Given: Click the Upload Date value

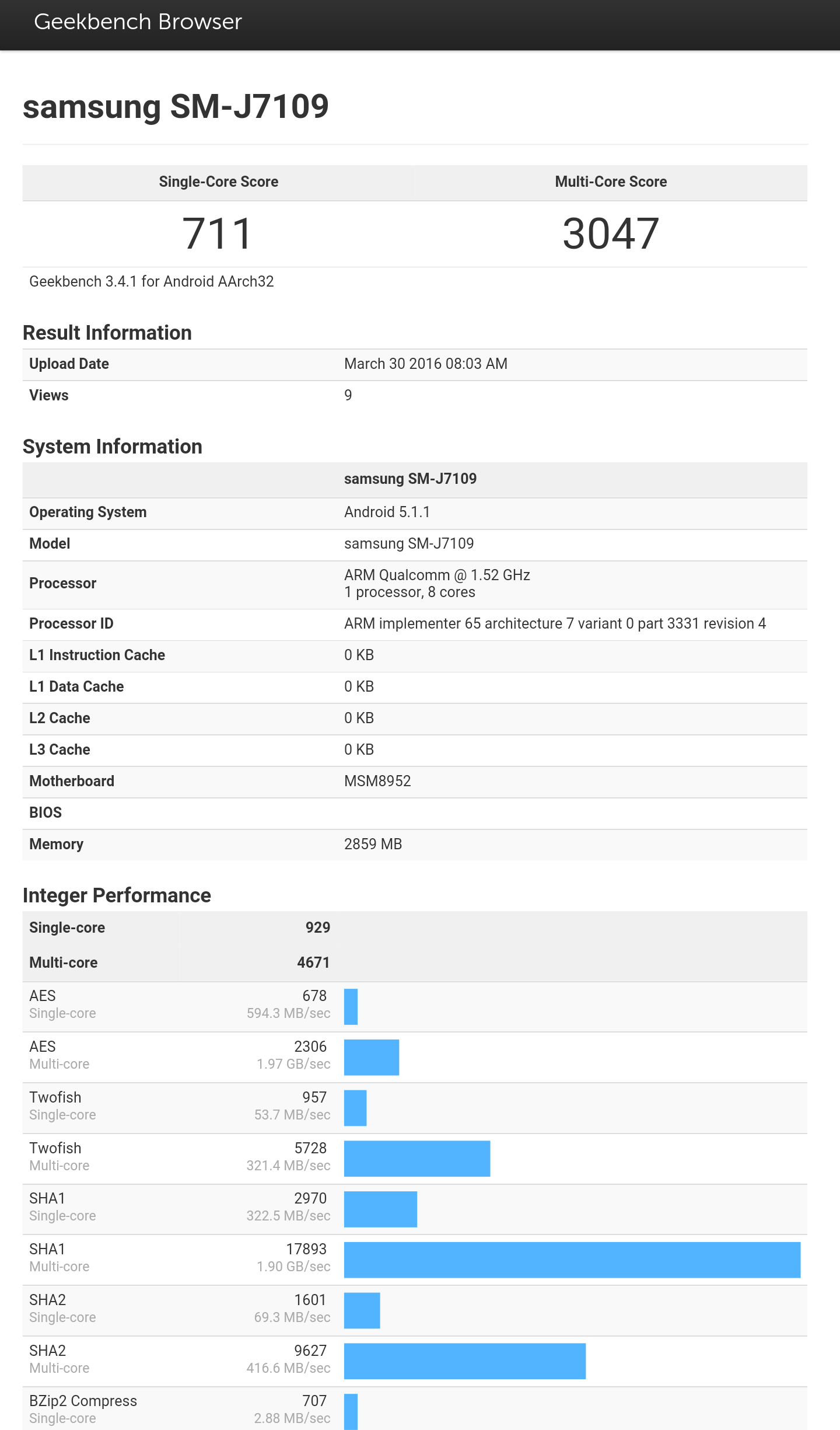Looking at the screenshot, I should [425, 364].
